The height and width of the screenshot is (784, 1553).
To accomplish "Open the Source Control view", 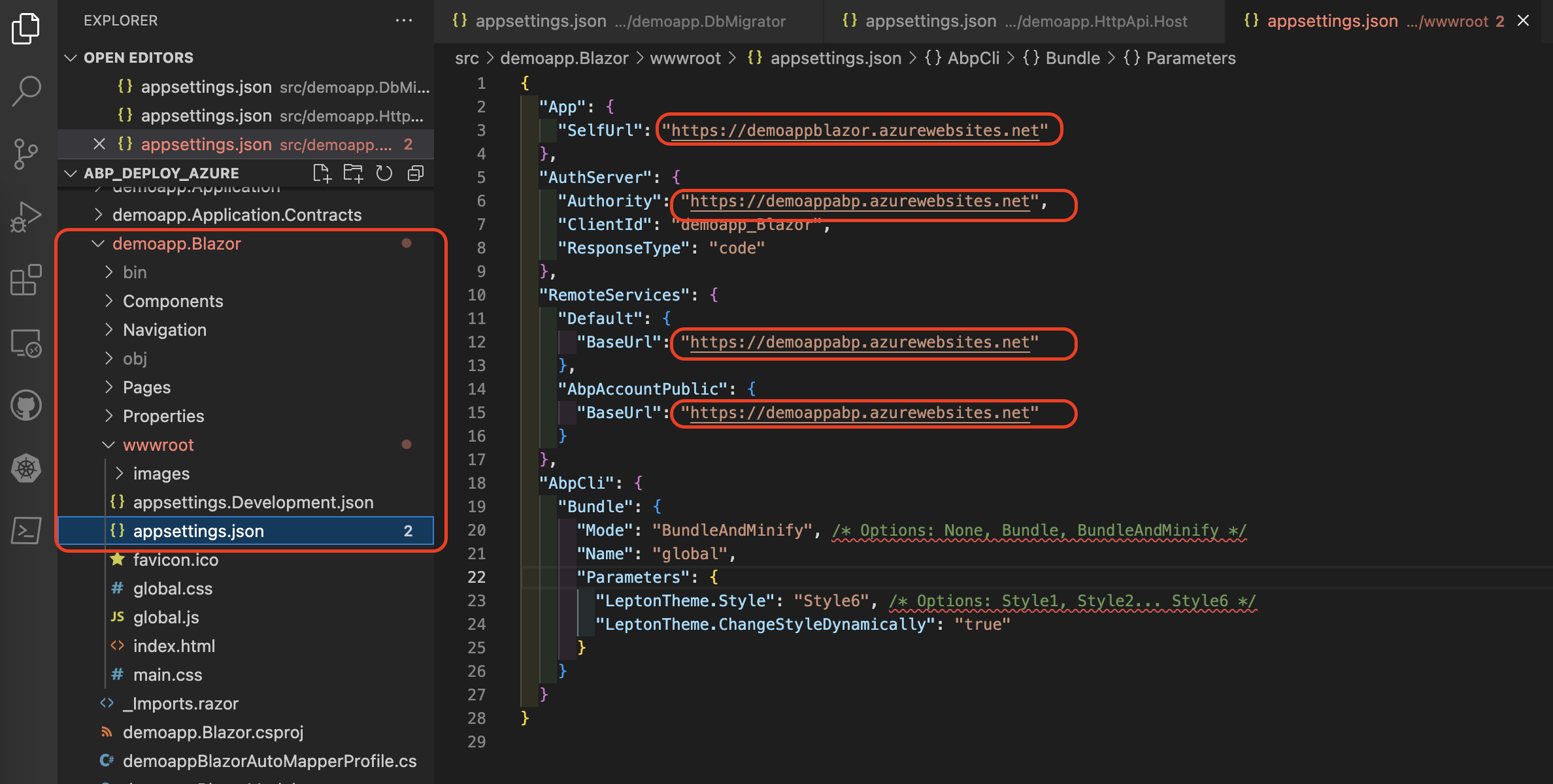I will [26, 154].
